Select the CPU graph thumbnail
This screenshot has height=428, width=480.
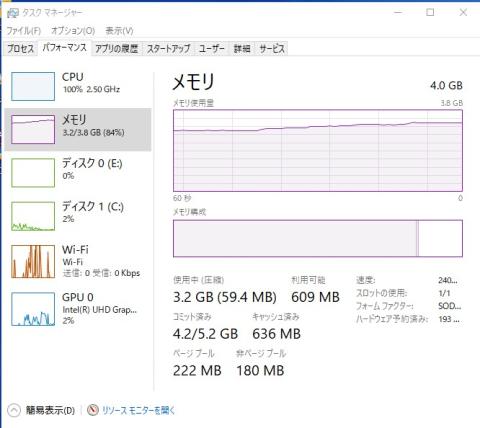33,86
